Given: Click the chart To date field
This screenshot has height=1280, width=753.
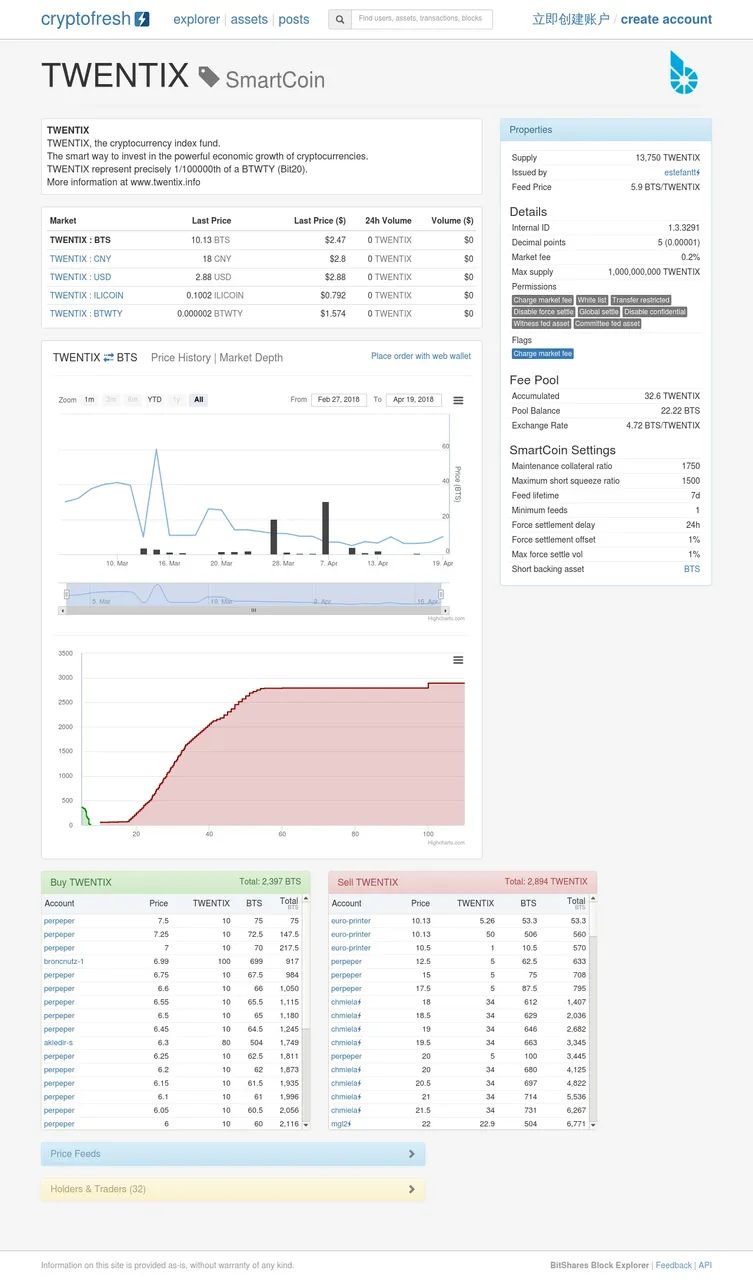Looking at the screenshot, I should [x=413, y=400].
